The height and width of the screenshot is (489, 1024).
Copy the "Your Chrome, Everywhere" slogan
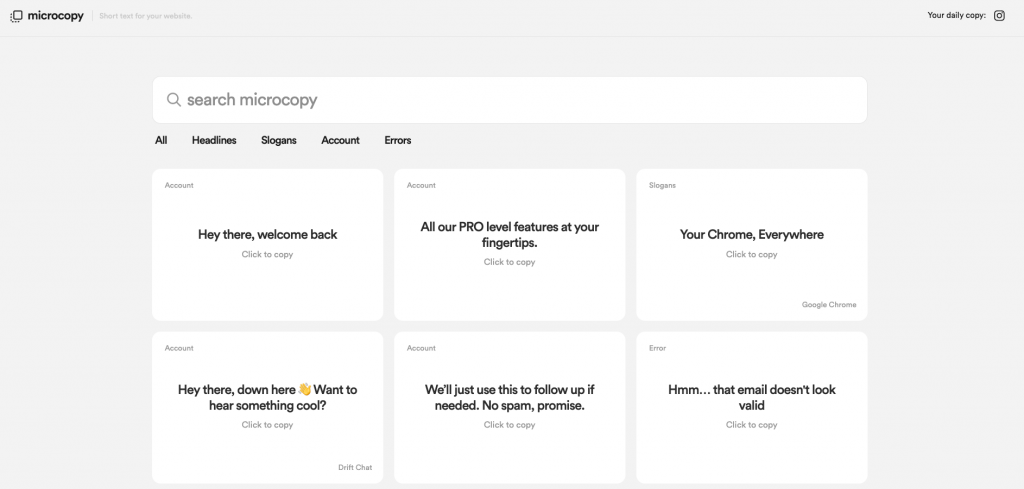tap(751, 235)
